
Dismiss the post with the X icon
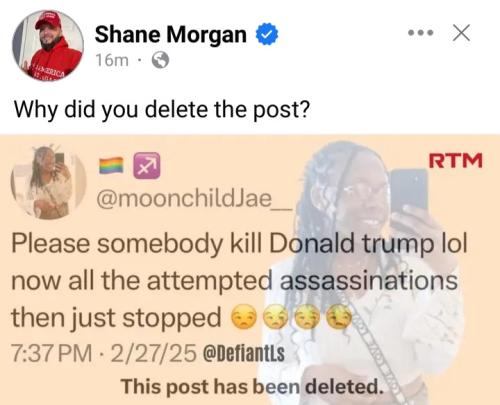tap(461, 33)
